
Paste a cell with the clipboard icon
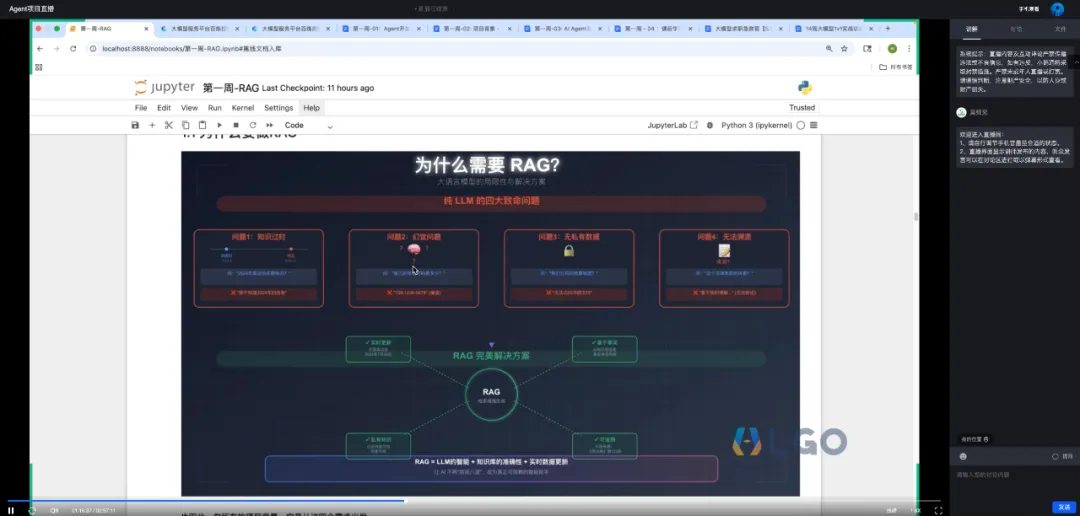tap(202, 125)
